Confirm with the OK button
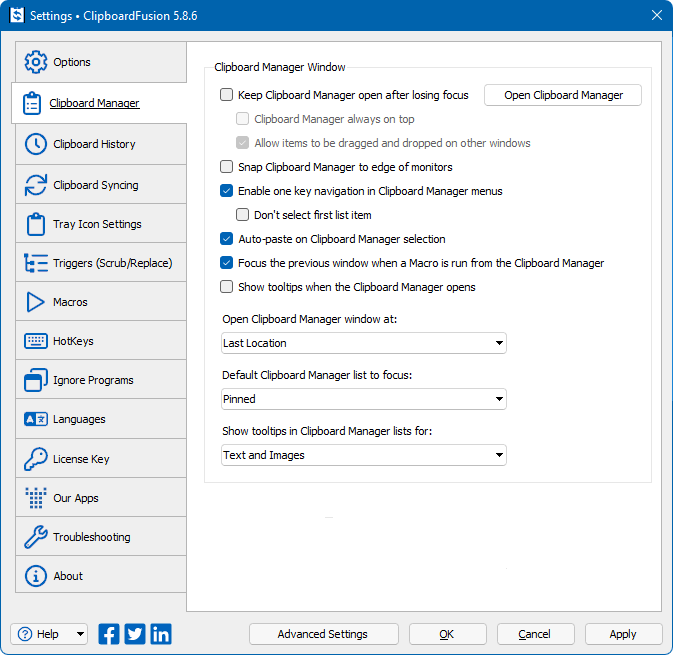Viewport: 673px width, 655px height. (x=447, y=634)
